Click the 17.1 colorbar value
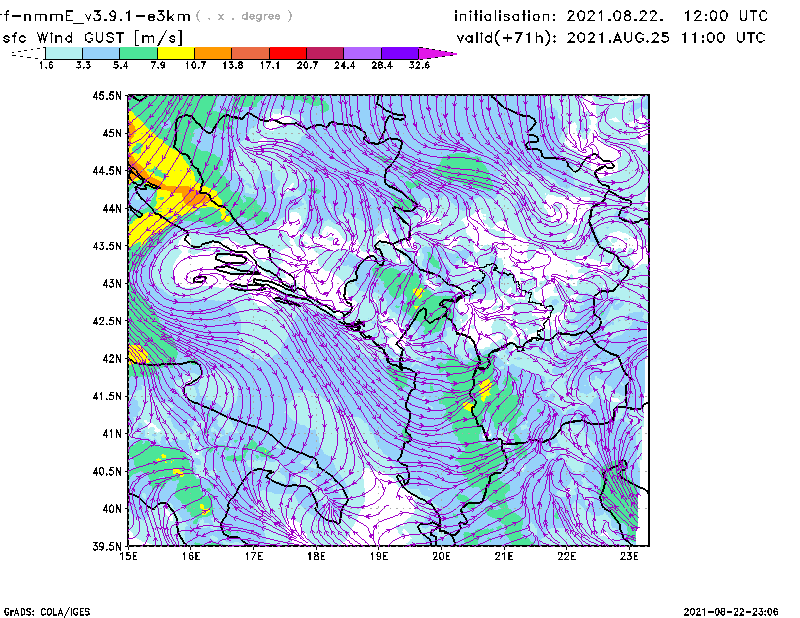Screen dimensions: 800x618 (x=269, y=65)
